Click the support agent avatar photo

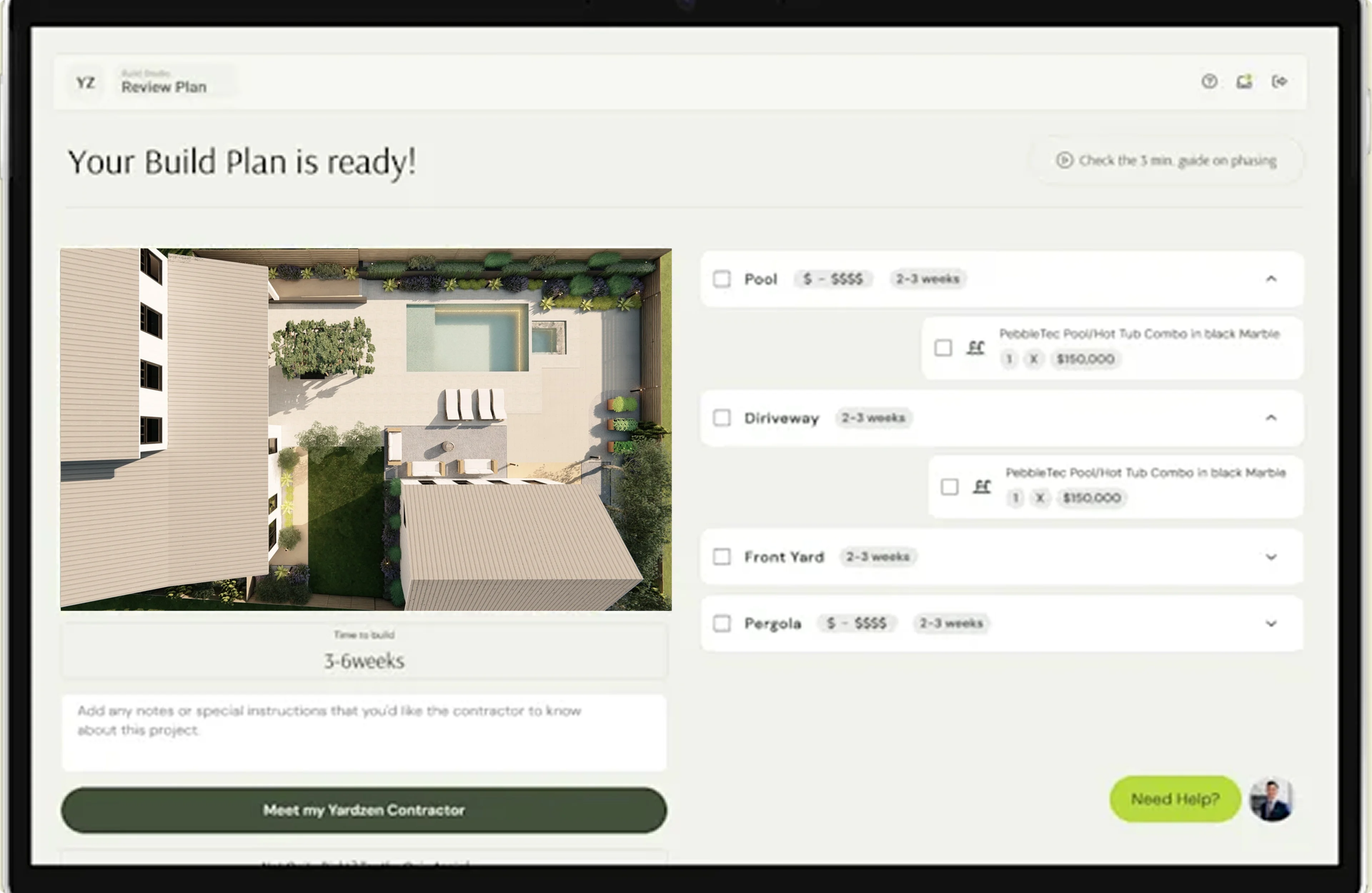pyautogui.click(x=1272, y=799)
